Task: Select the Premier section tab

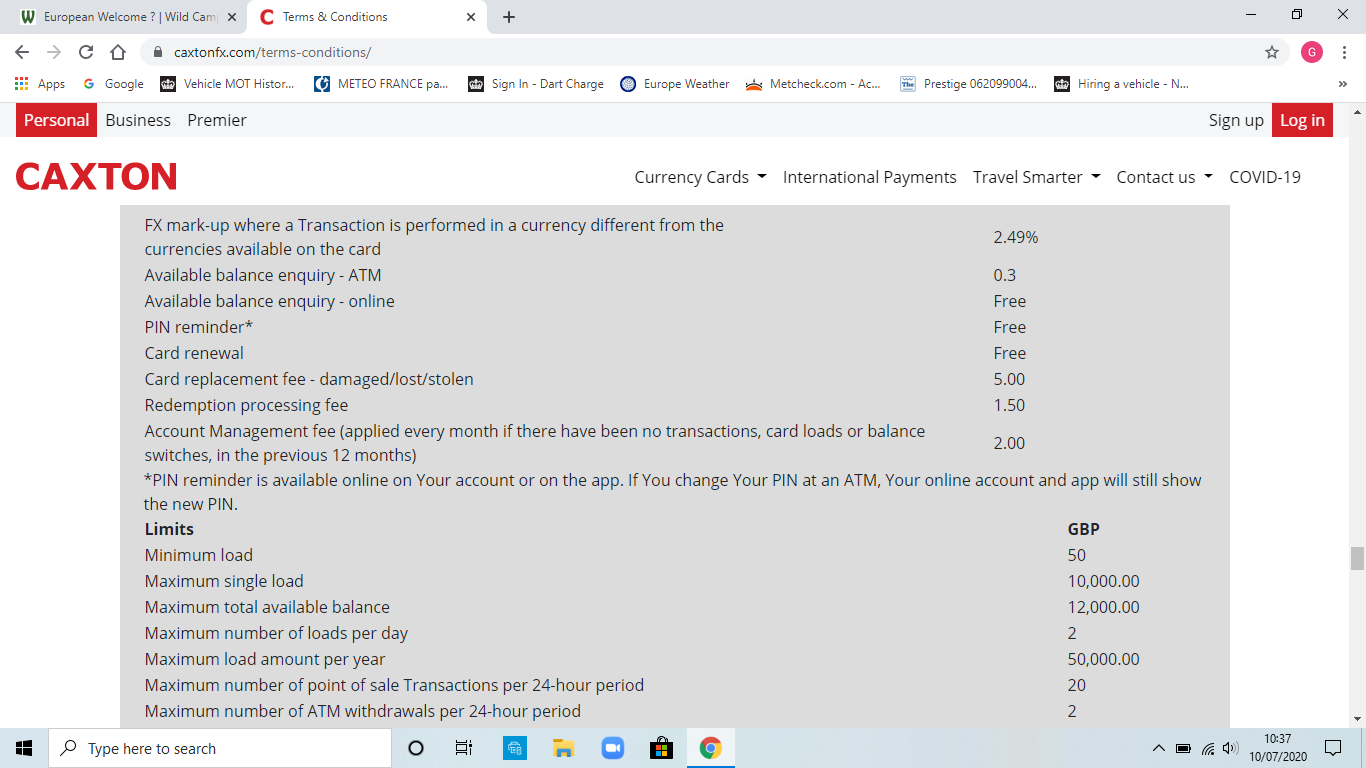Action: point(217,120)
